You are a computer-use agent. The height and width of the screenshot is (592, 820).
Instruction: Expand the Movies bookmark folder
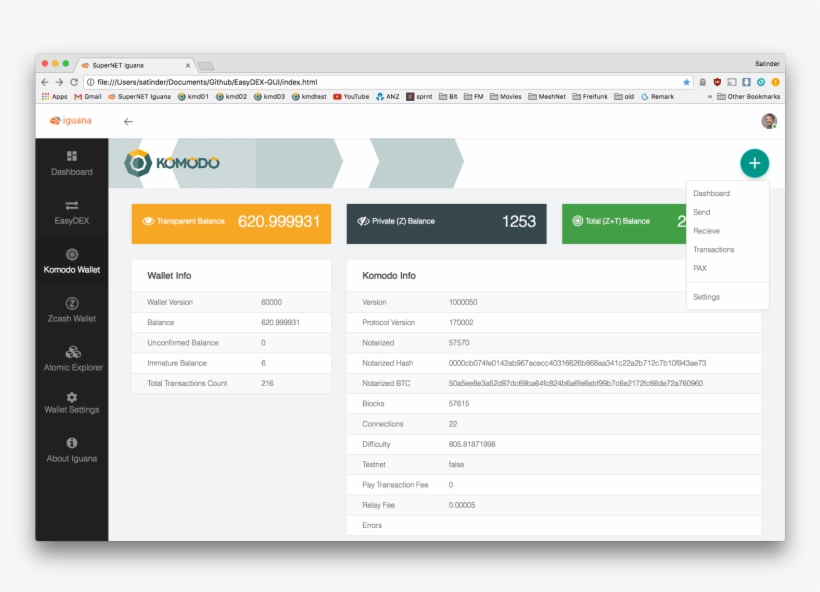tap(505, 97)
